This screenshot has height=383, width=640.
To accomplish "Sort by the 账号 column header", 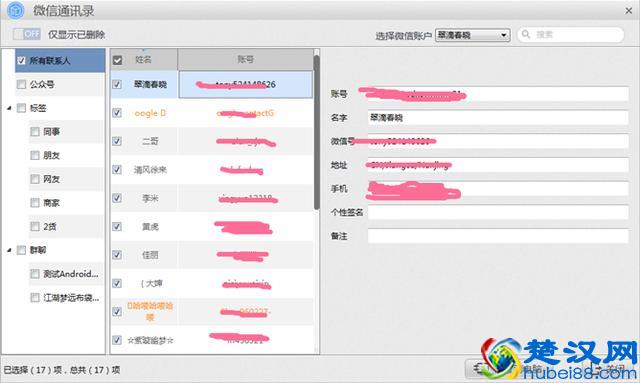I will click(245, 60).
